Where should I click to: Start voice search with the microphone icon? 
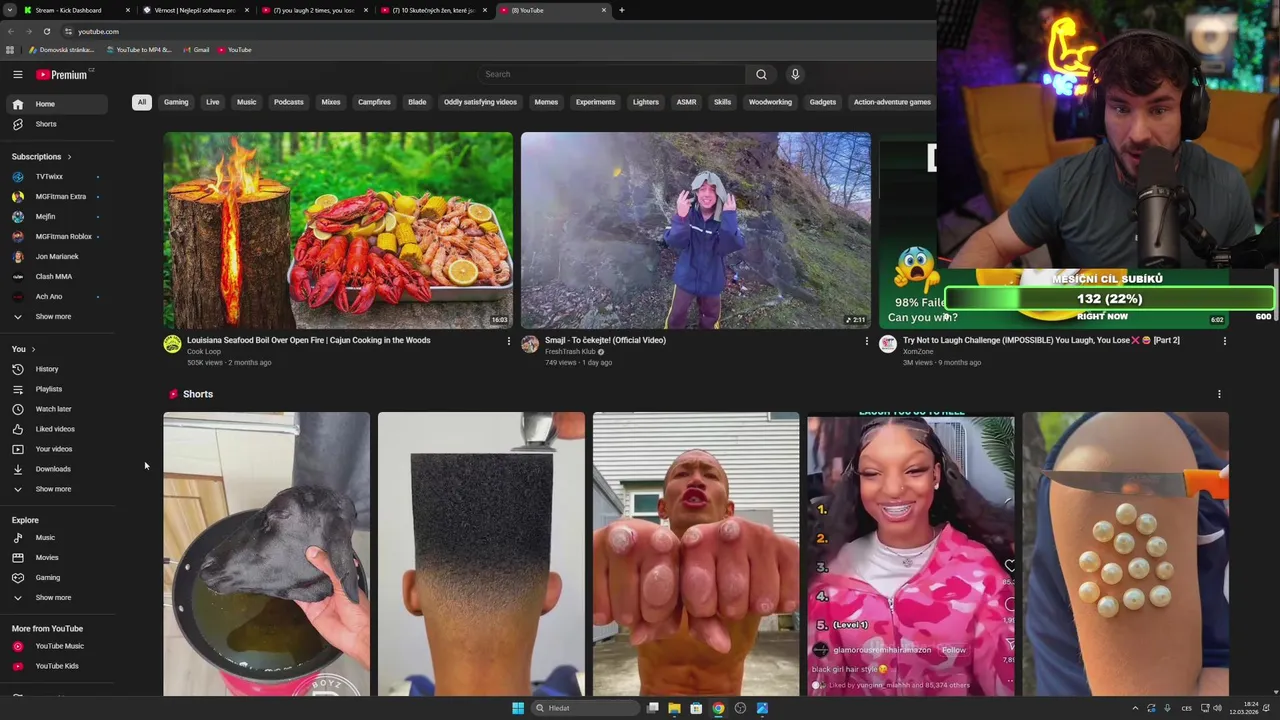click(795, 74)
